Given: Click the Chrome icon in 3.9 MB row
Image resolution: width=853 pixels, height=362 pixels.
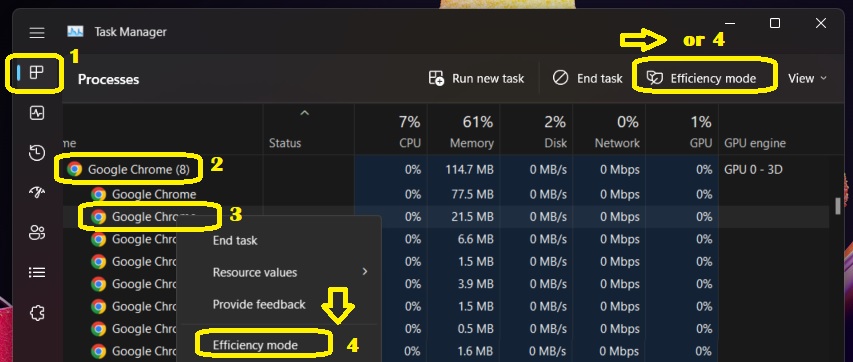Looking at the screenshot, I should [x=98, y=284].
